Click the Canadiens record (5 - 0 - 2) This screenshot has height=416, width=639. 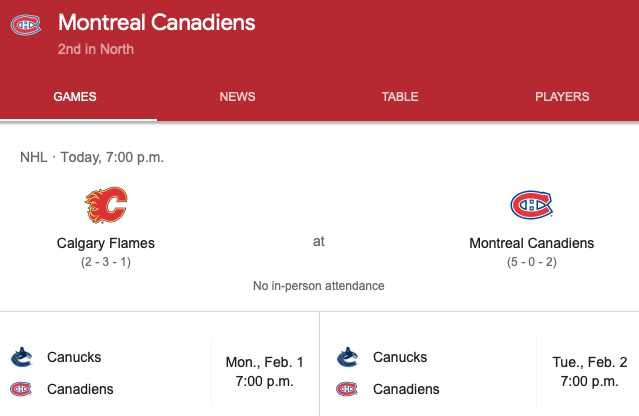click(x=531, y=262)
